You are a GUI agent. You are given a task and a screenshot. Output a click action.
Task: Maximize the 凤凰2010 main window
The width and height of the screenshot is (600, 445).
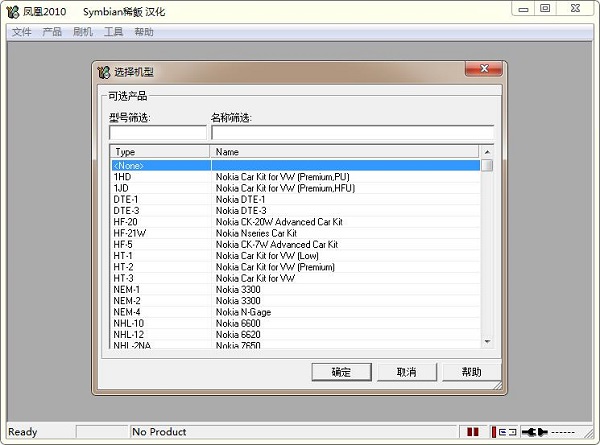coord(545,9)
